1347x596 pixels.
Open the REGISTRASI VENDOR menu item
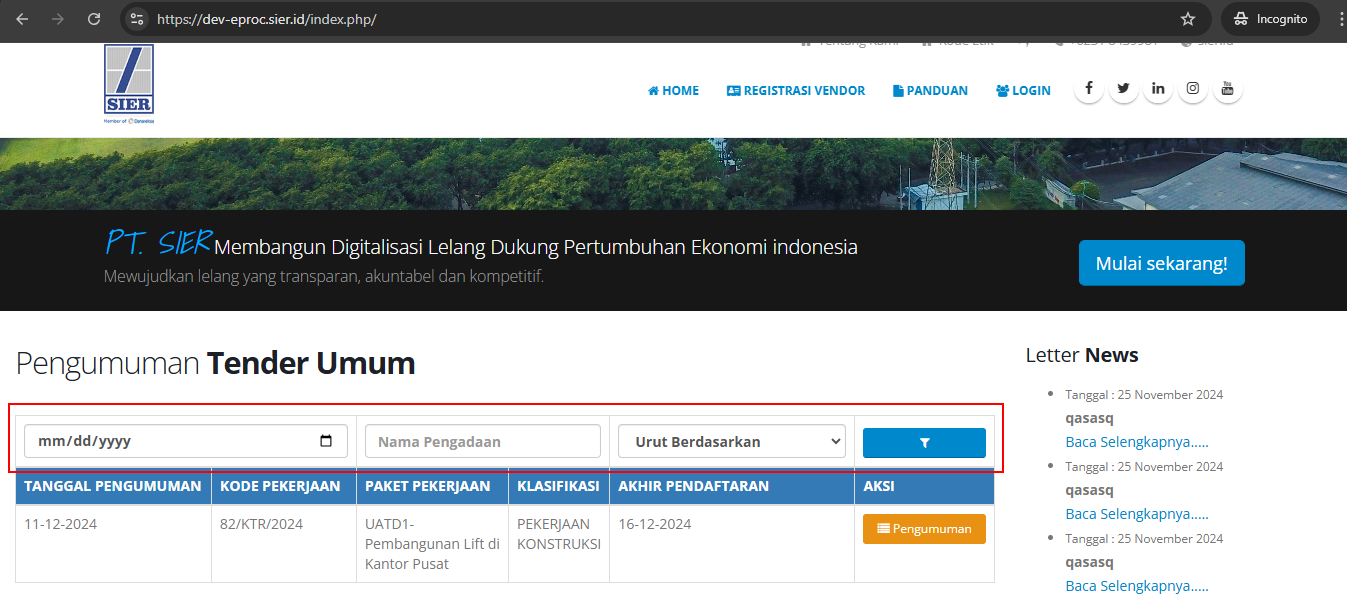click(x=796, y=91)
